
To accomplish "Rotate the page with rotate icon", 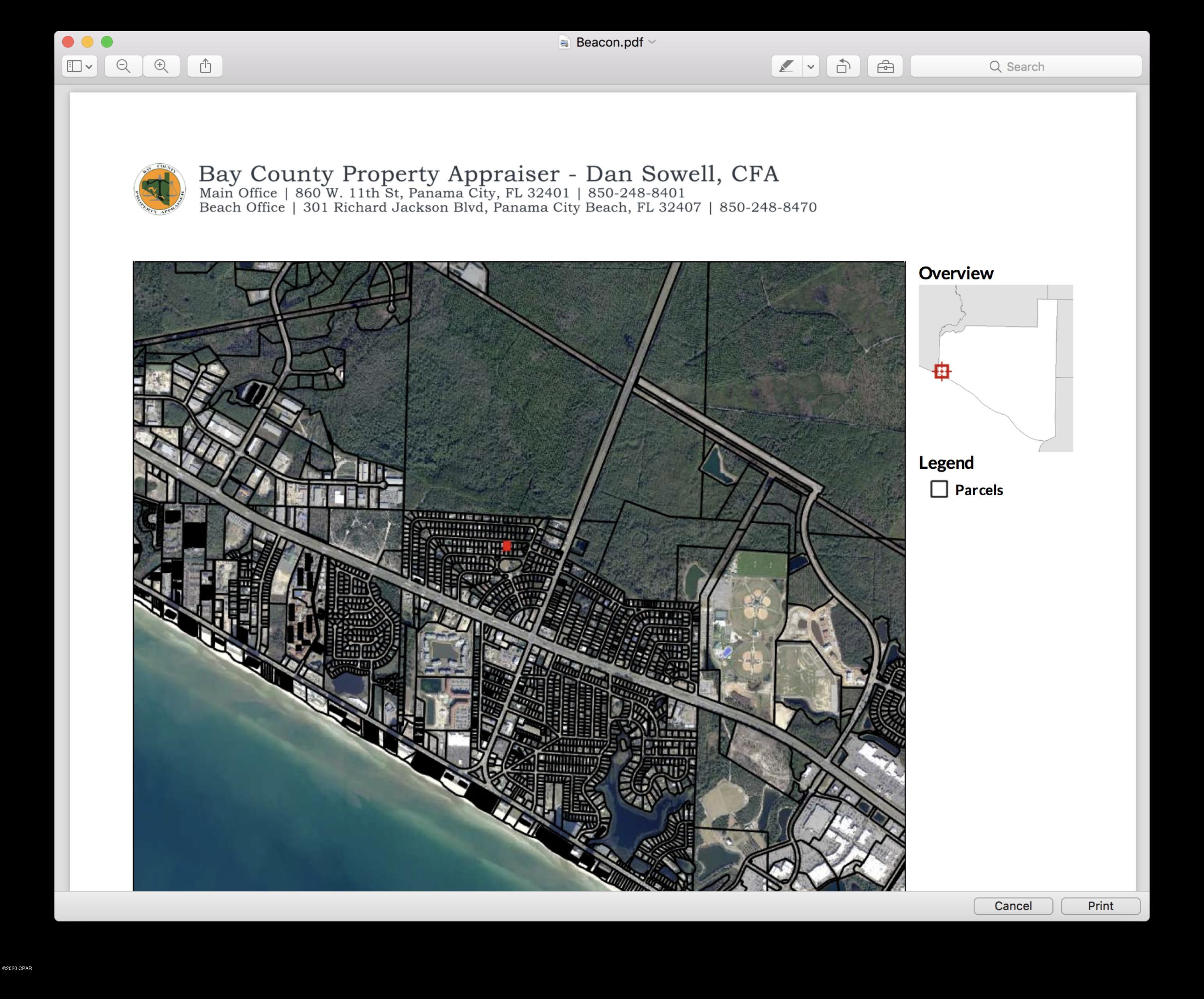I will coord(843,67).
